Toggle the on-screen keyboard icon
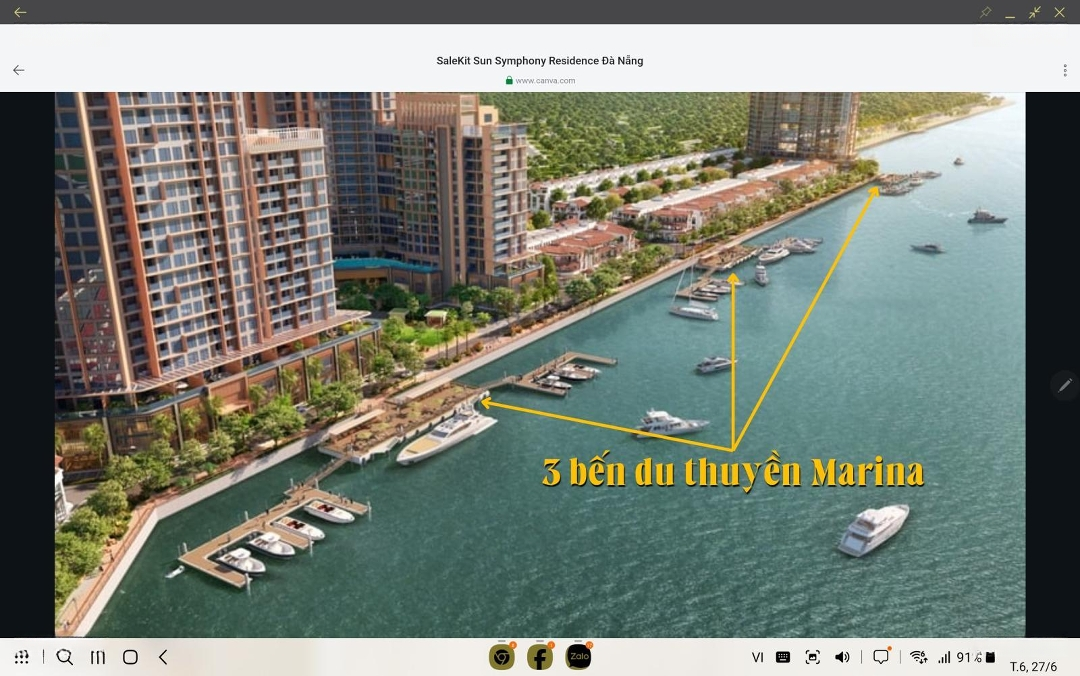1080x676 pixels. (x=783, y=657)
